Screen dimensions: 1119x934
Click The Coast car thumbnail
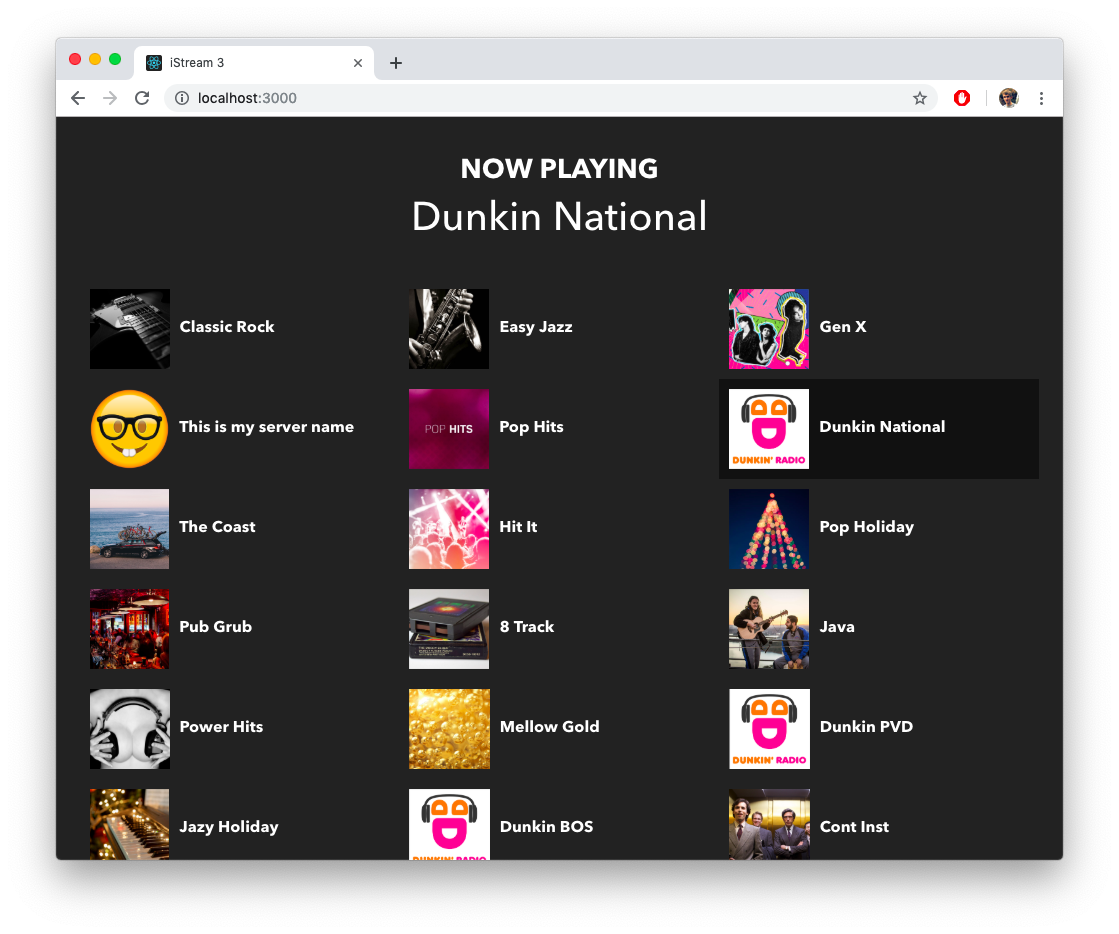(x=130, y=529)
